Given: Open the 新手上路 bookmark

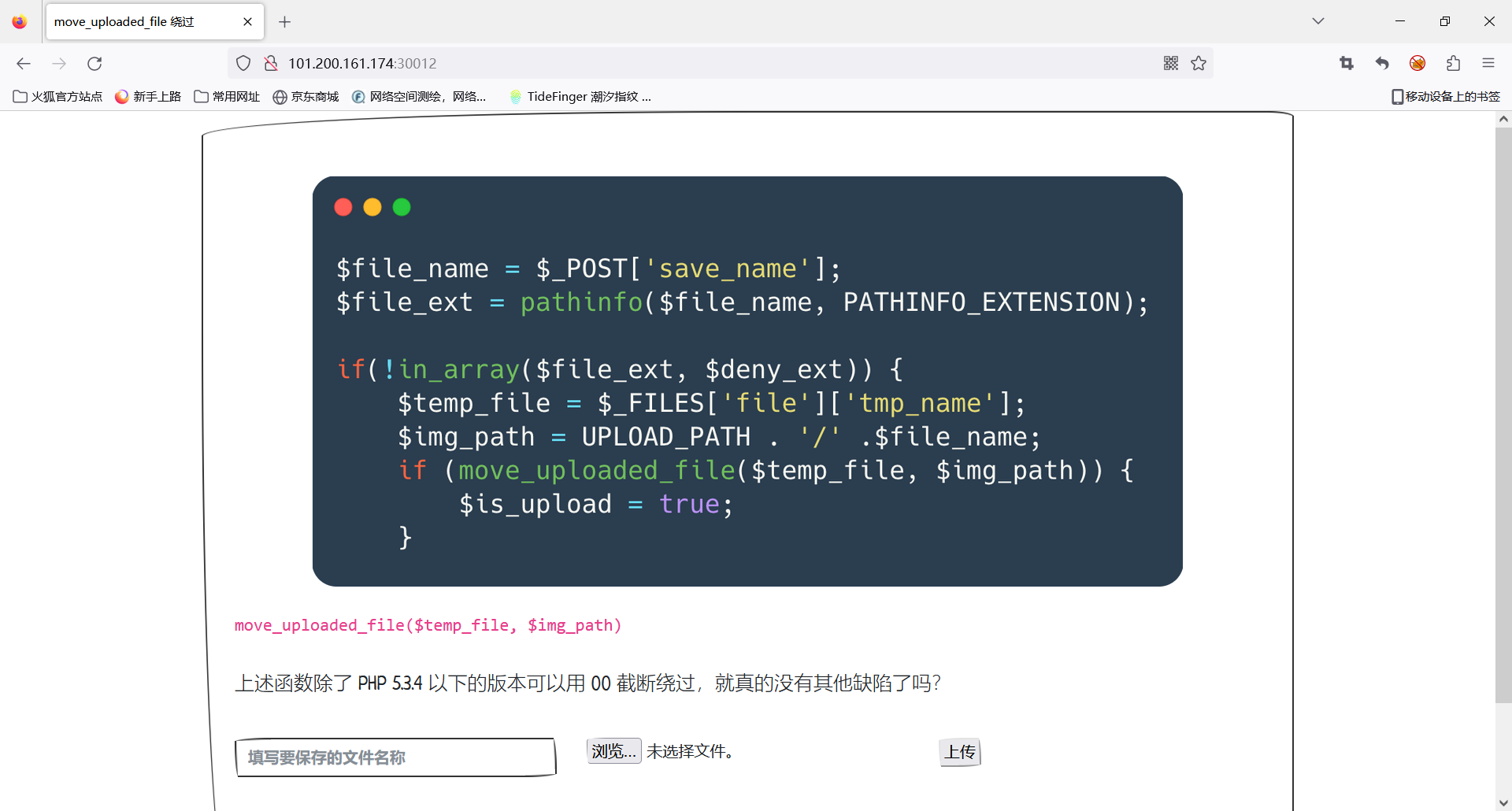Looking at the screenshot, I should [148, 97].
